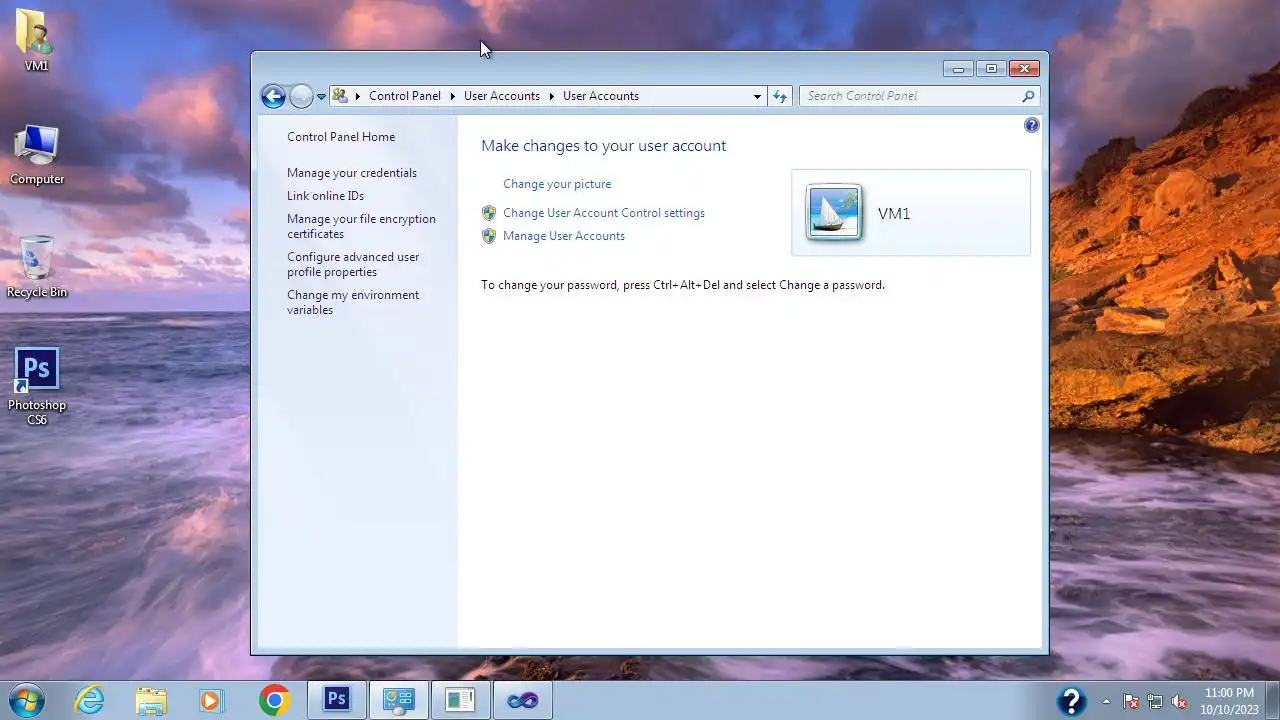
Task: Open the green window app on taskbar
Action: [460, 700]
